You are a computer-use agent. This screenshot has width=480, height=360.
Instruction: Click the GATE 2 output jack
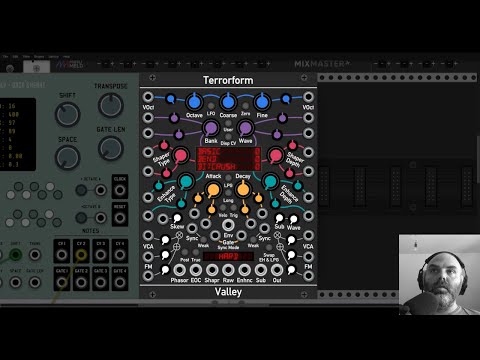81,282
